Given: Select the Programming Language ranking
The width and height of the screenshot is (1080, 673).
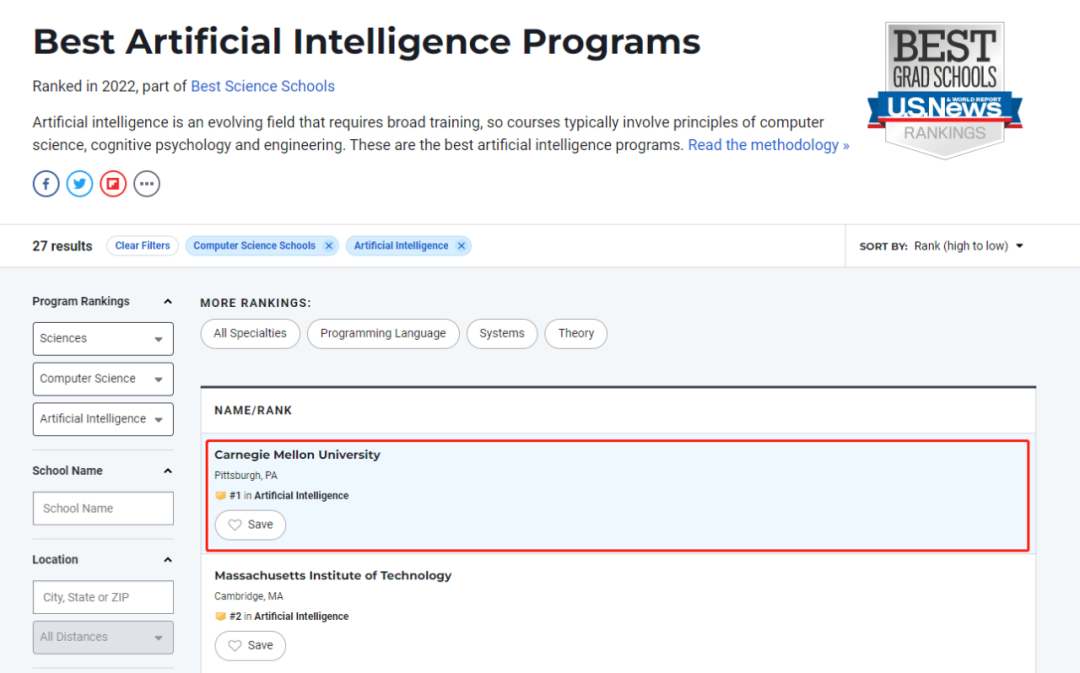Looking at the screenshot, I should [x=383, y=333].
